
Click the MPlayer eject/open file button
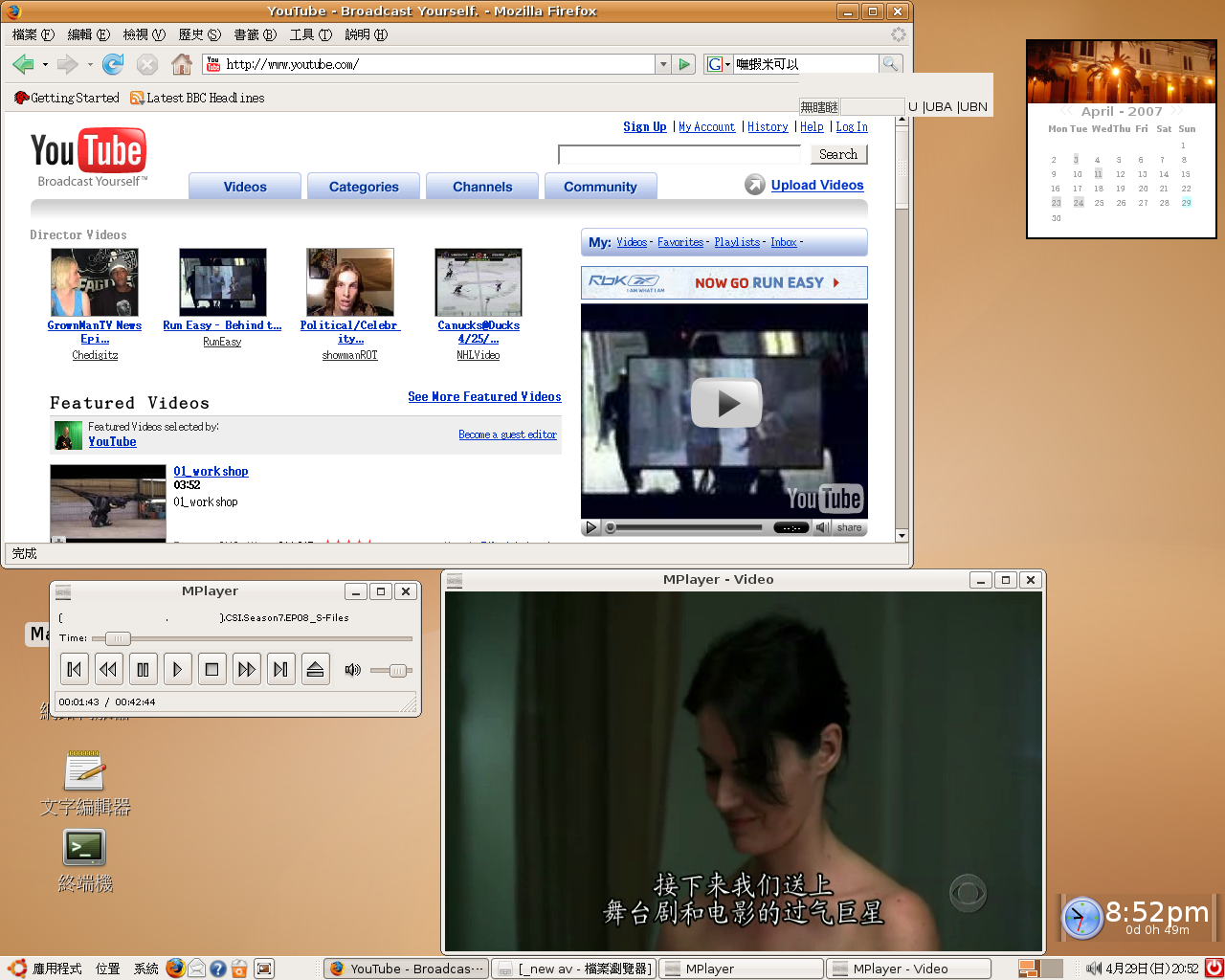click(x=315, y=669)
